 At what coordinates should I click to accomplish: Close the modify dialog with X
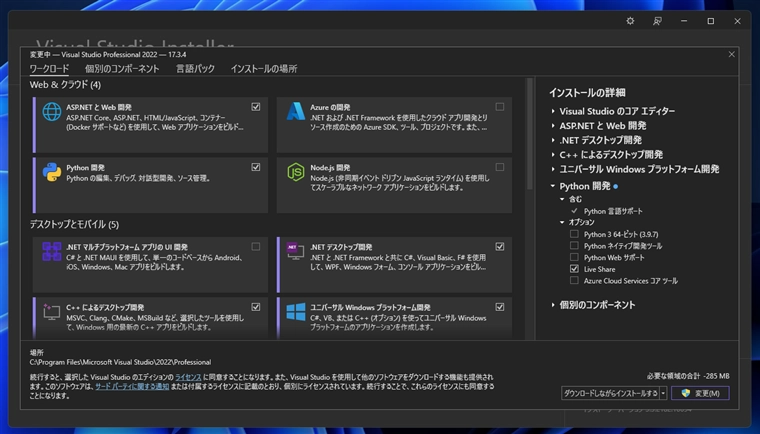(731, 54)
